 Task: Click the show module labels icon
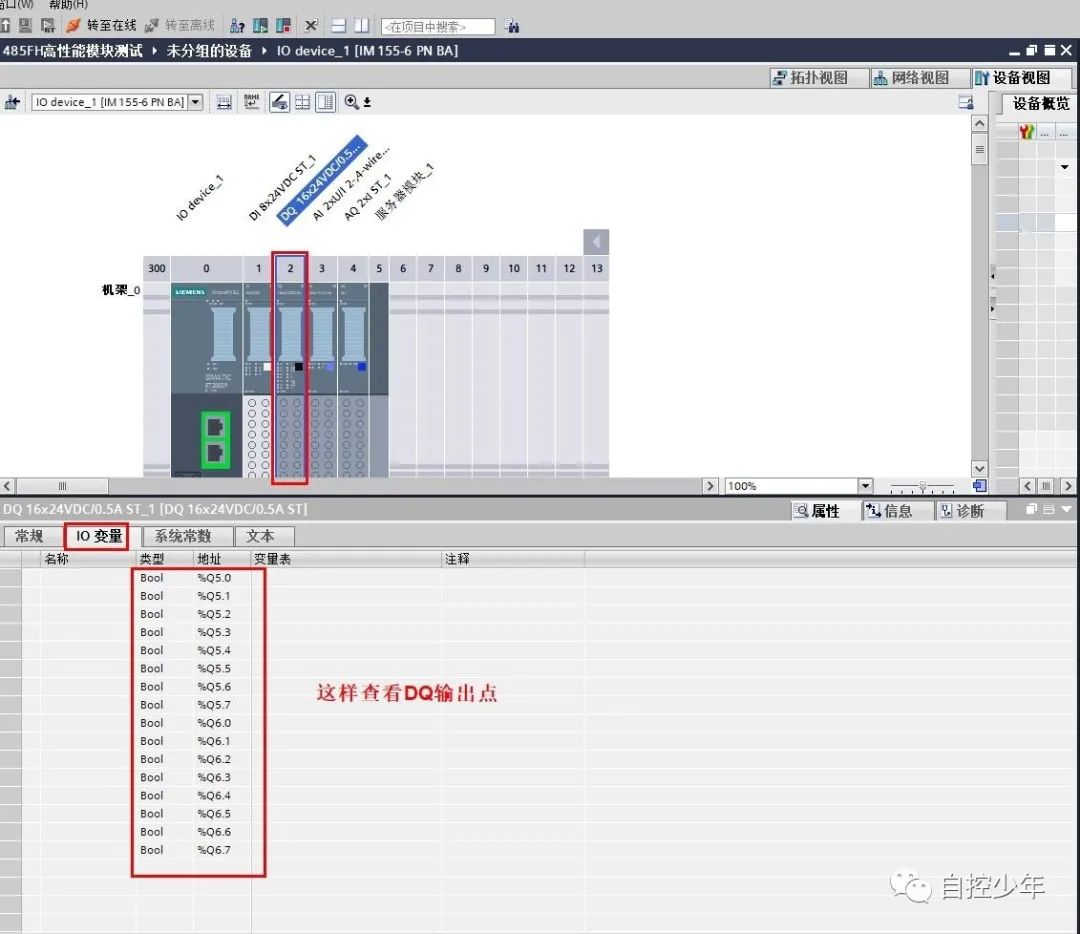click(x=251, y=103)
